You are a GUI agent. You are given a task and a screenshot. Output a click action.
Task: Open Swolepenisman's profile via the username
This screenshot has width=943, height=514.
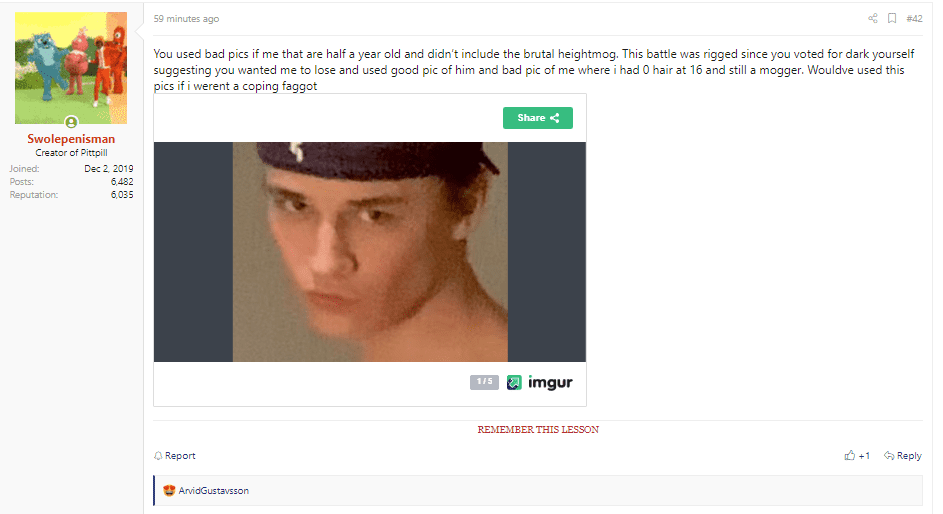[71, 139]
